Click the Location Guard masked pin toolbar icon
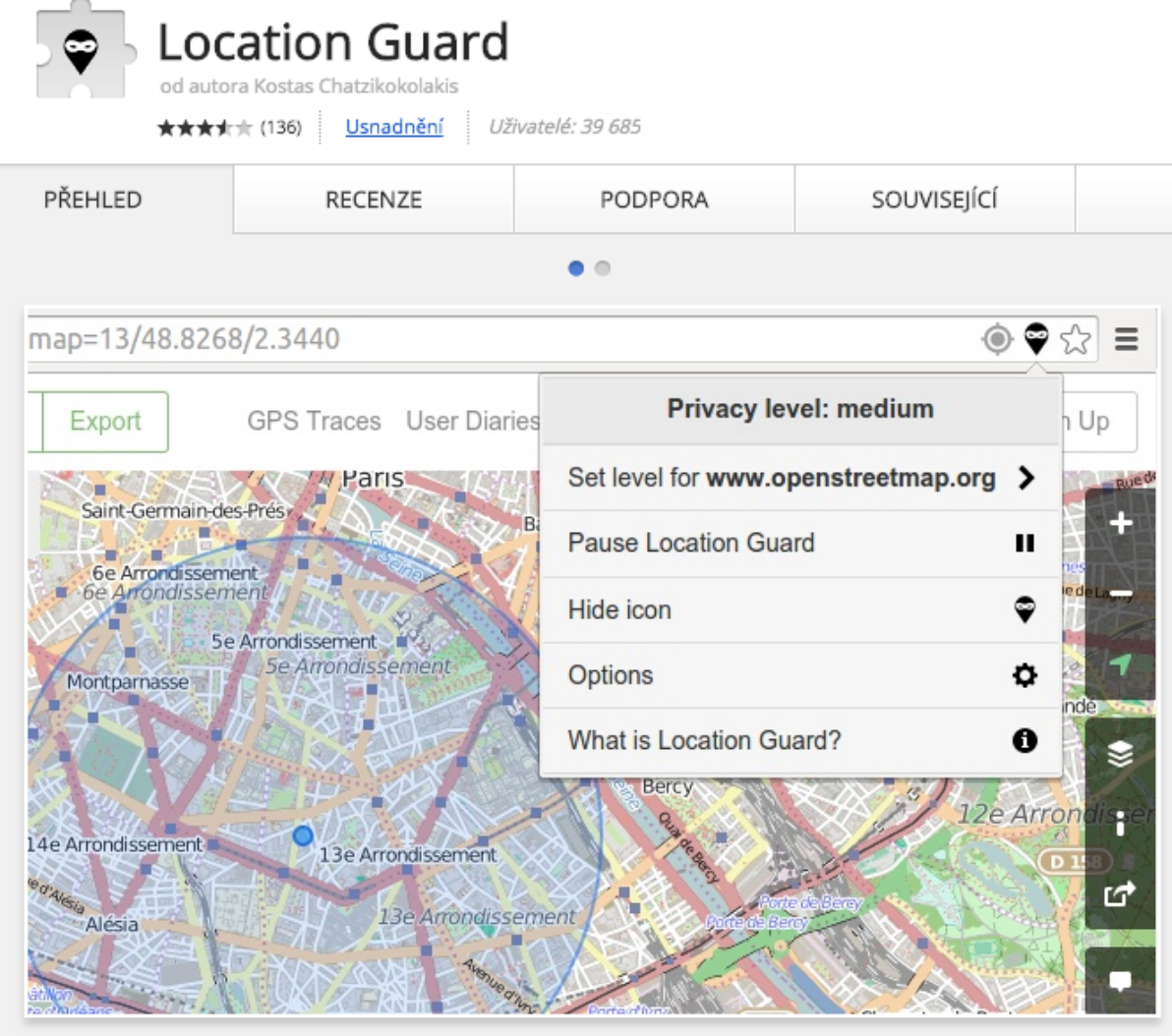Screen dimensions: 1172x1036 1036,338
